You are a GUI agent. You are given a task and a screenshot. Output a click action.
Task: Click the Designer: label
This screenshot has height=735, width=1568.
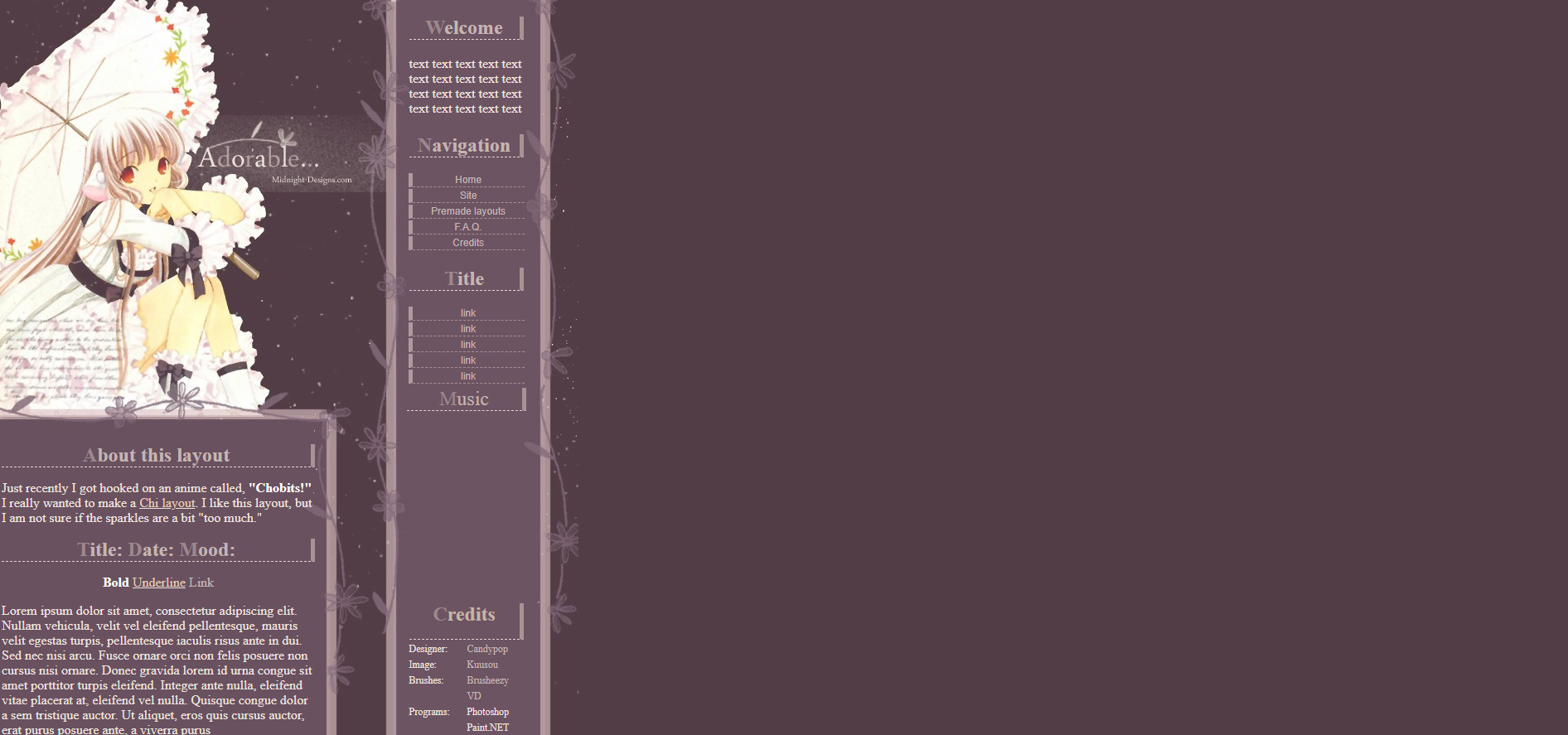click(428, 649)
